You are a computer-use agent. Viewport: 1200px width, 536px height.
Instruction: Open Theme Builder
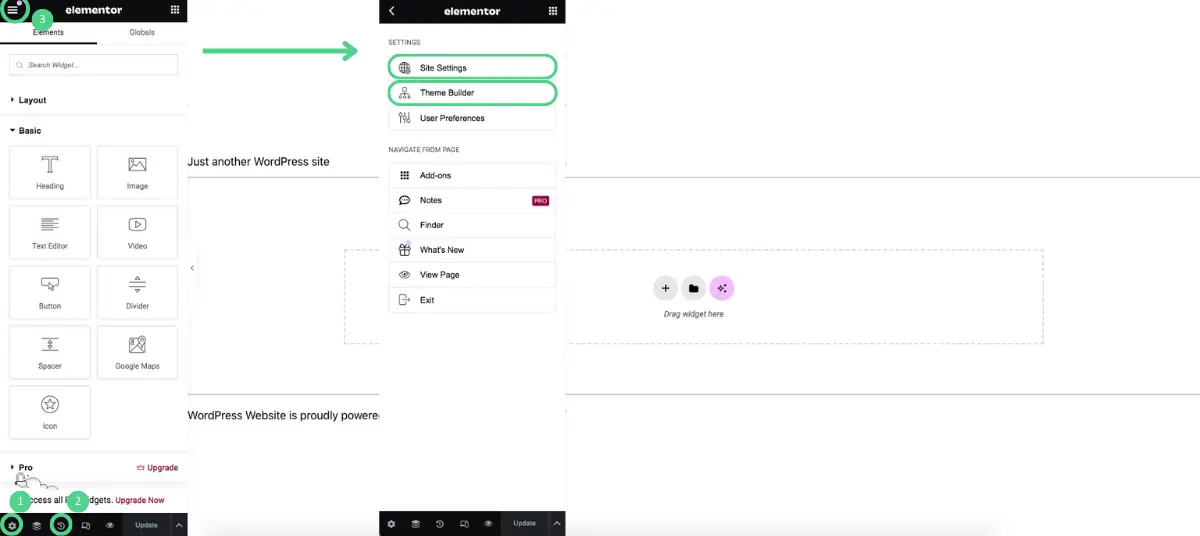pos(472,92)
